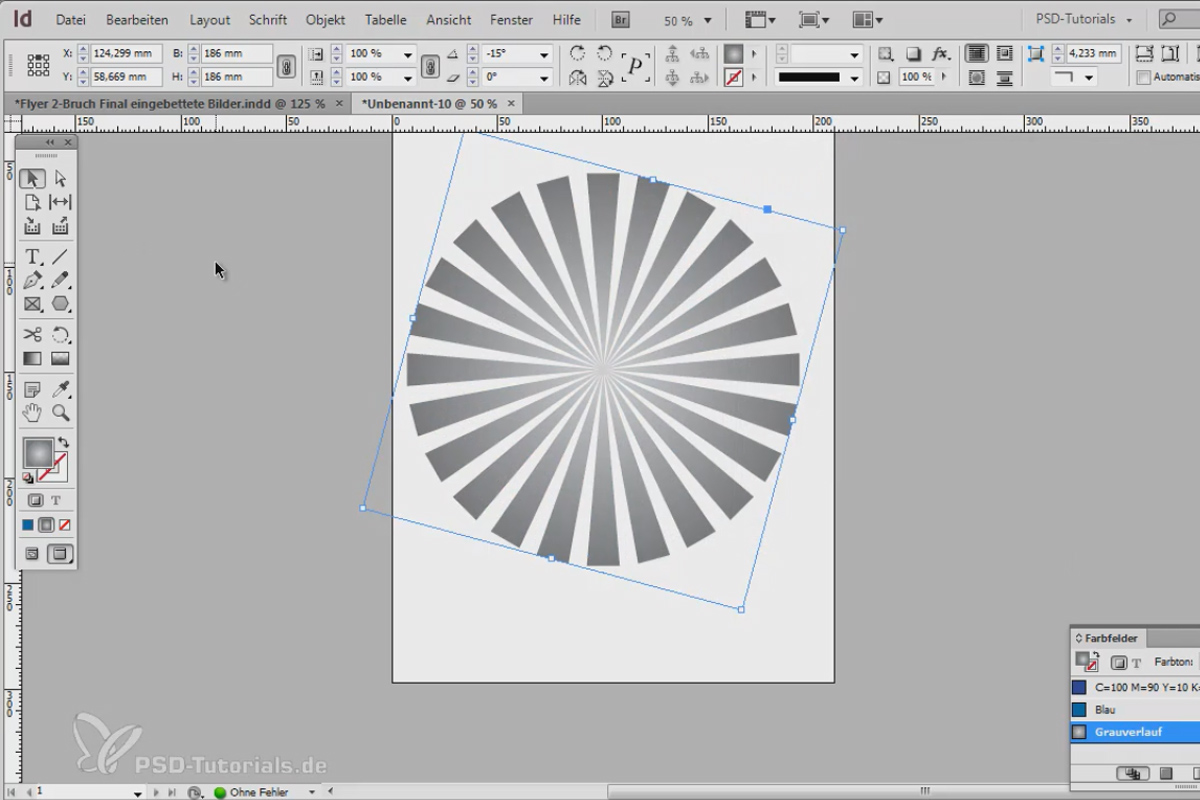1200x800 pixels.
Task: Select the Scissors tool
Action: pos(33,335)
